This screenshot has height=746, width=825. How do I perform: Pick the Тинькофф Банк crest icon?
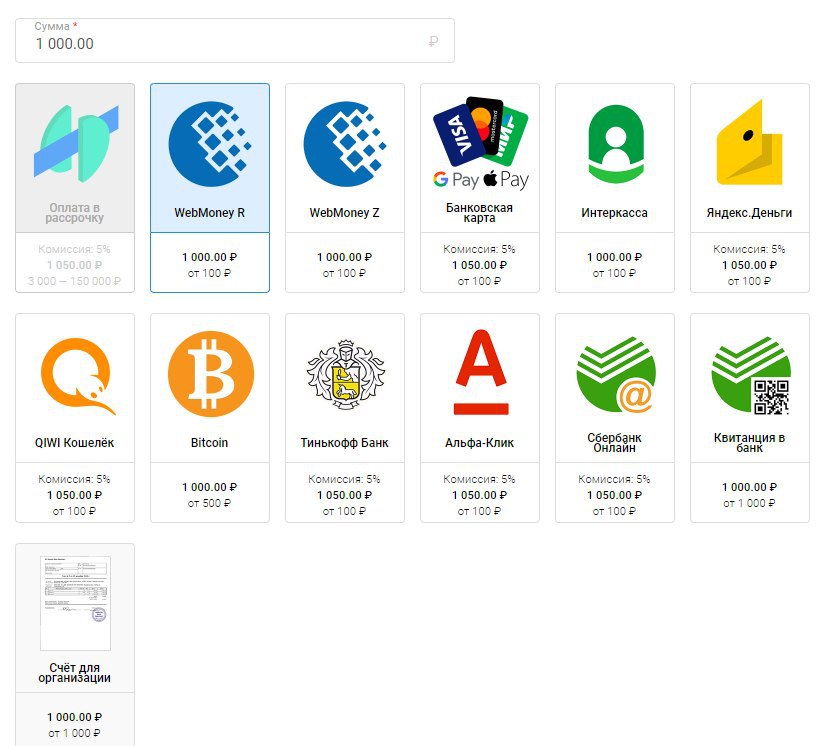345,374
